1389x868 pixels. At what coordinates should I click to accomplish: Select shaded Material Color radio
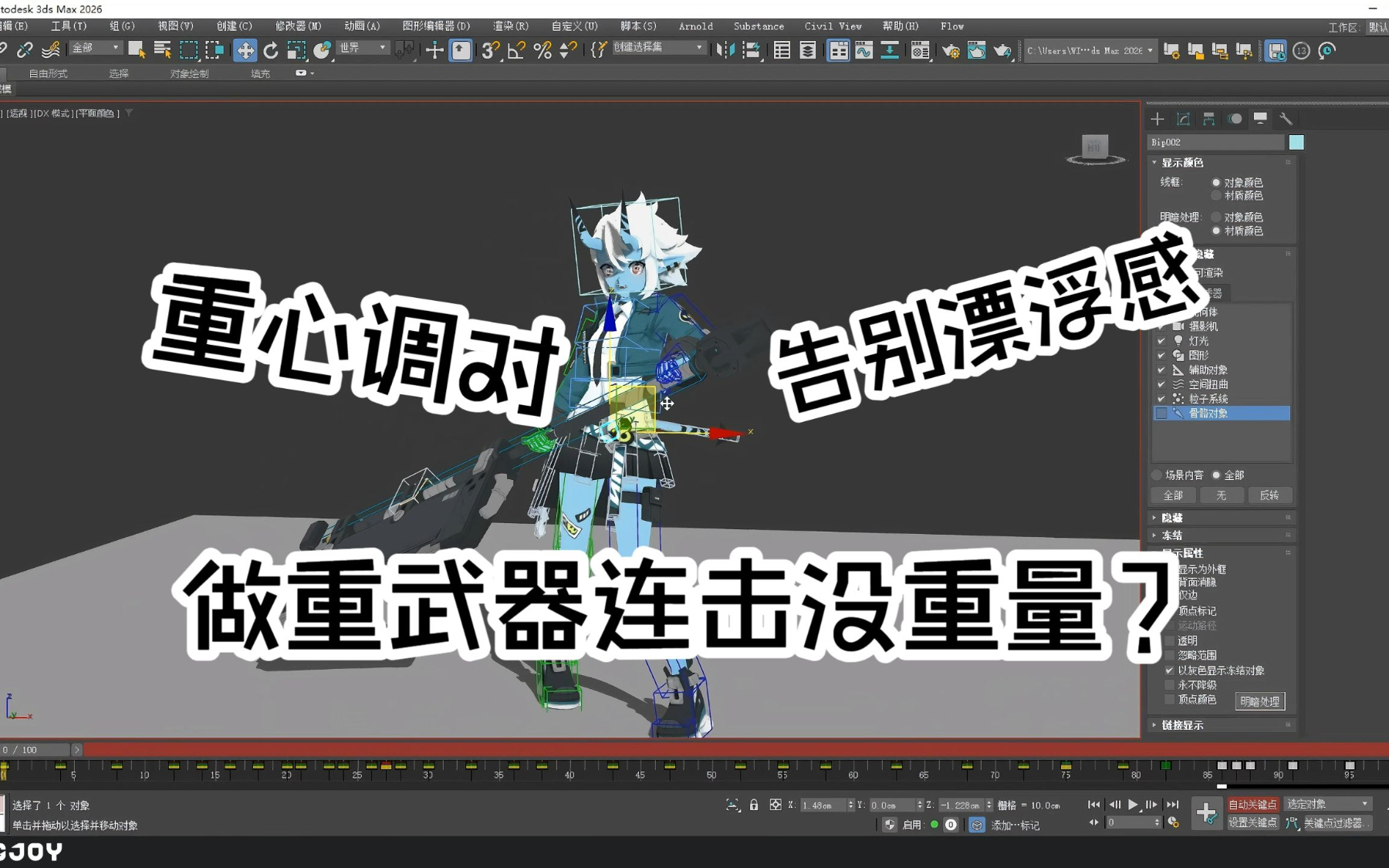point(1216,231)
